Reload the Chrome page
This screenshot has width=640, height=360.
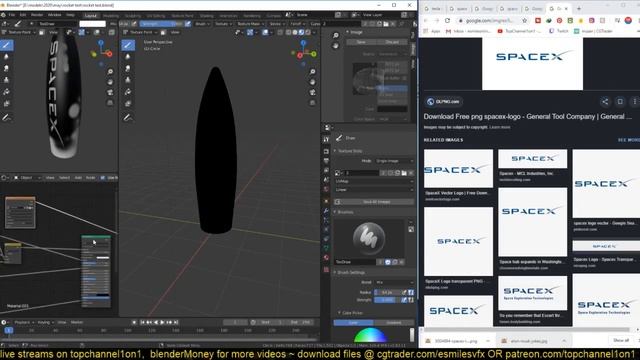point(447,20)
